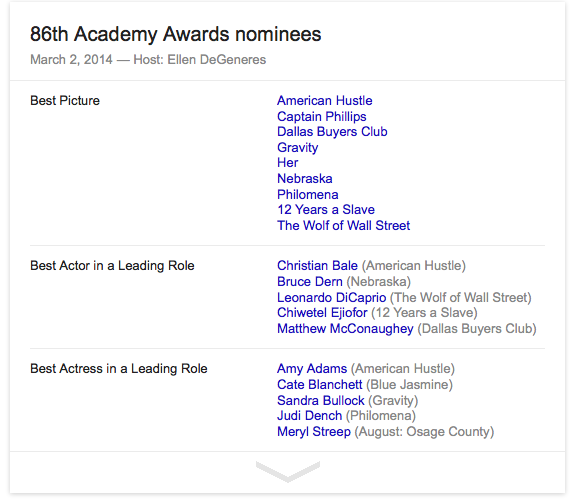Viewport: 572px width, 499px height.
Task: Open the Gravity link under Best Picture
Action: click(298, 148)
